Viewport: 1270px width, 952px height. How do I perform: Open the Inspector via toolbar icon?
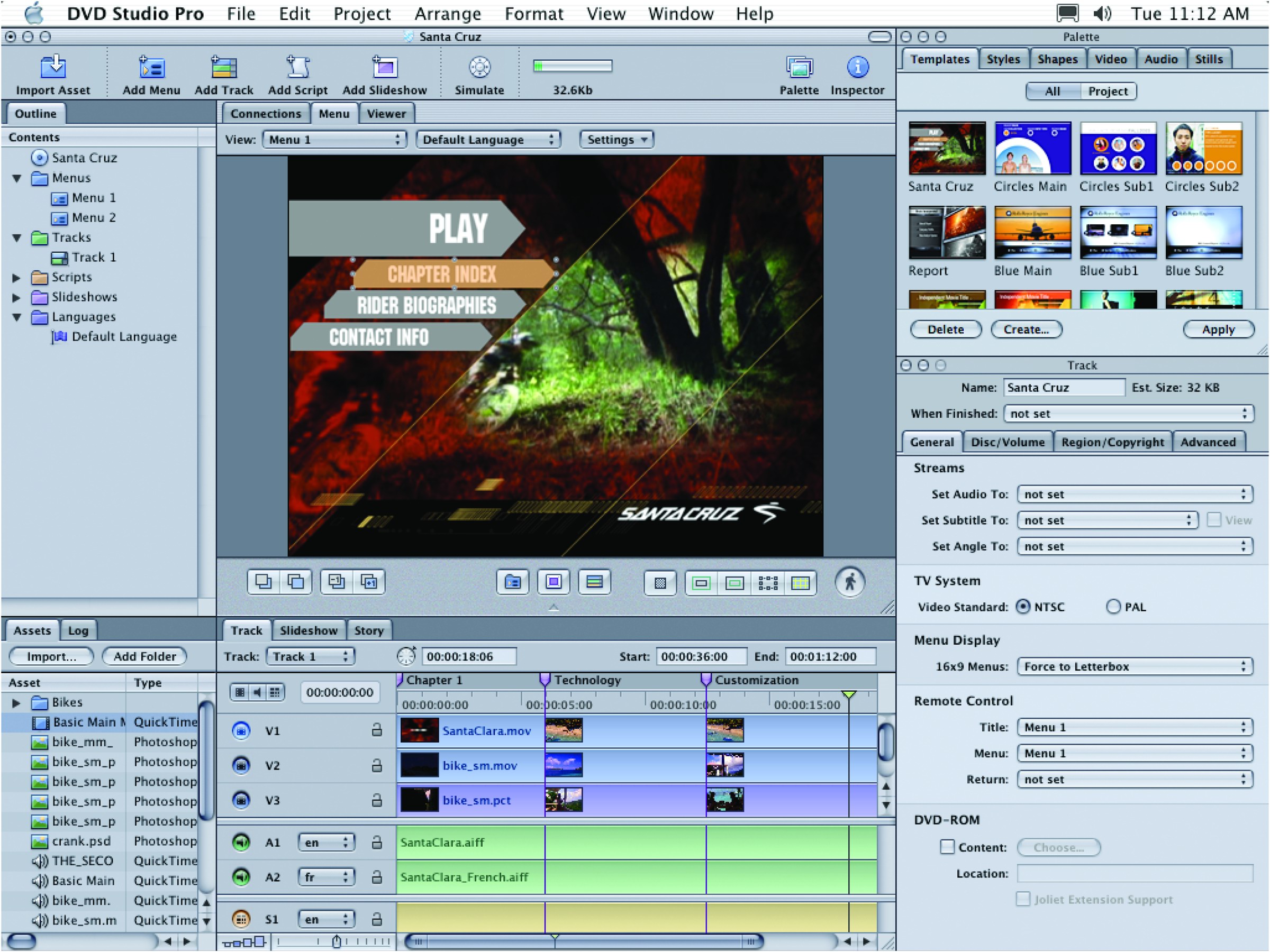(x=857, y=68)
